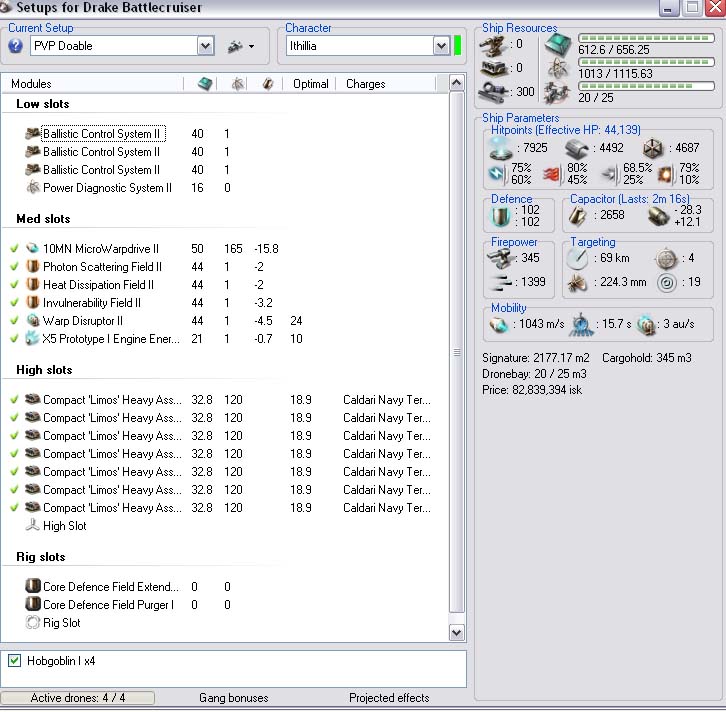The width and height of the screenshot is (726, 712).
Task: Click the empty Rig Slot icon
Action: (32, 623)
